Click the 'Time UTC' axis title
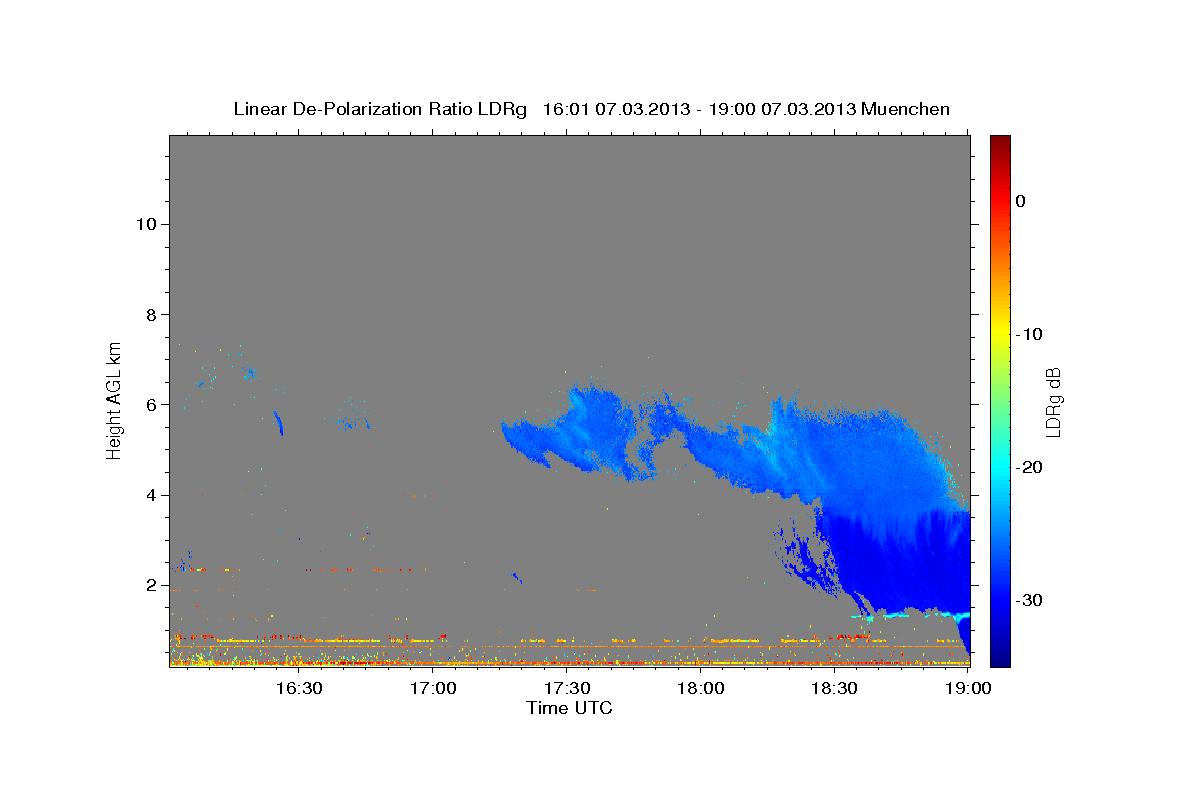The height and width of the screenshot is (800, 1200). [569, 708]
